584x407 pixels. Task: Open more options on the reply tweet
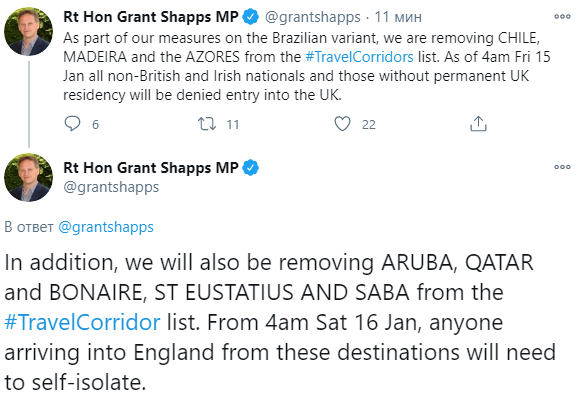pyautogui.click(x=562, y=167)
